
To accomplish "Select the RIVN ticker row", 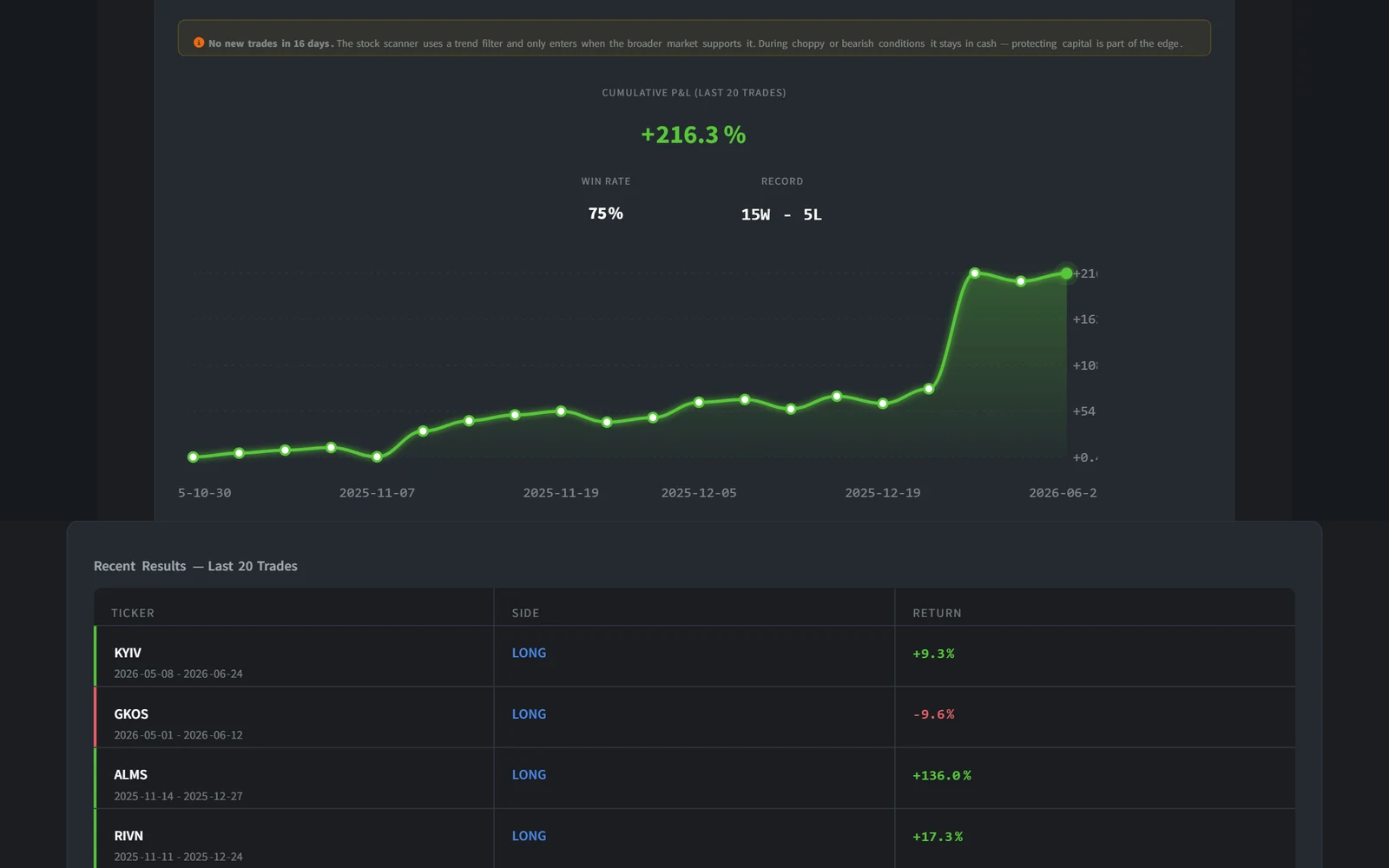I will (x=694, y=838).
